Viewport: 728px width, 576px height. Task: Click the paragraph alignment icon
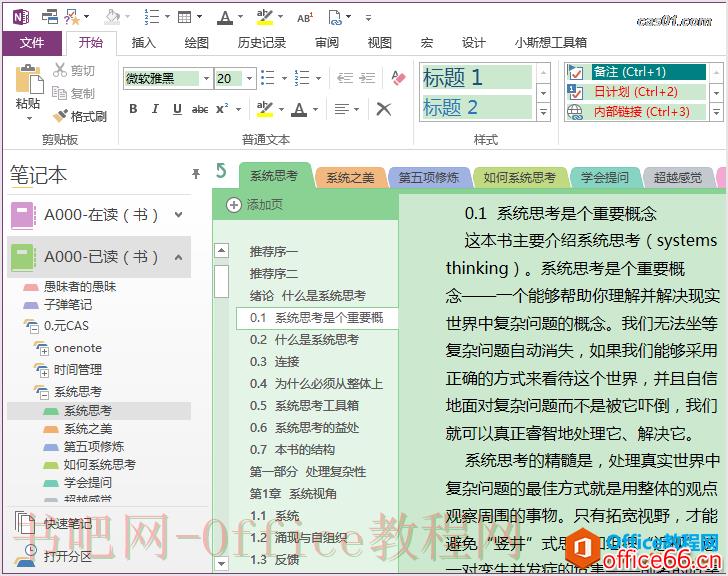342,109
